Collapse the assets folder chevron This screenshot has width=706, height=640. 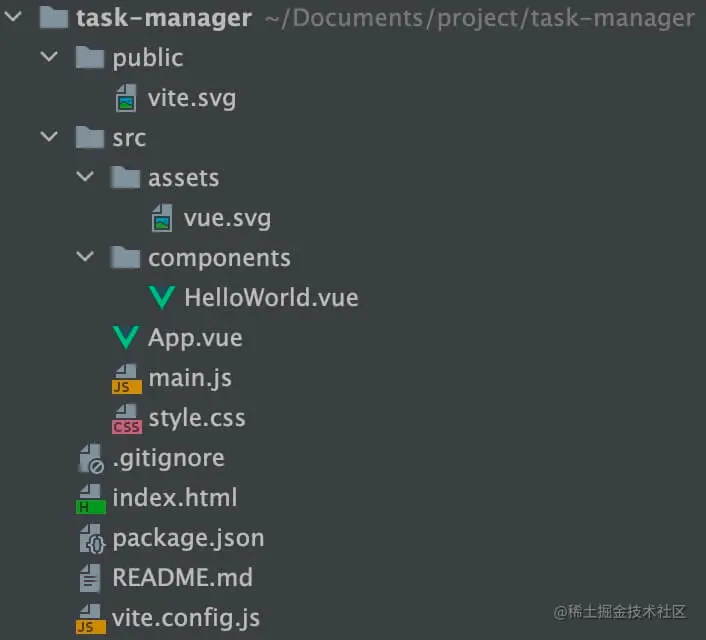[85, 176]
